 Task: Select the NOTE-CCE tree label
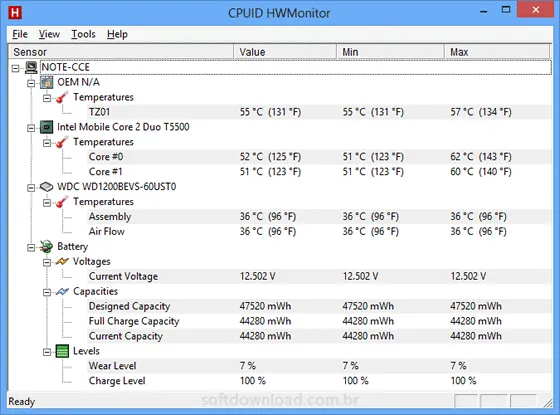pos(65,68)
